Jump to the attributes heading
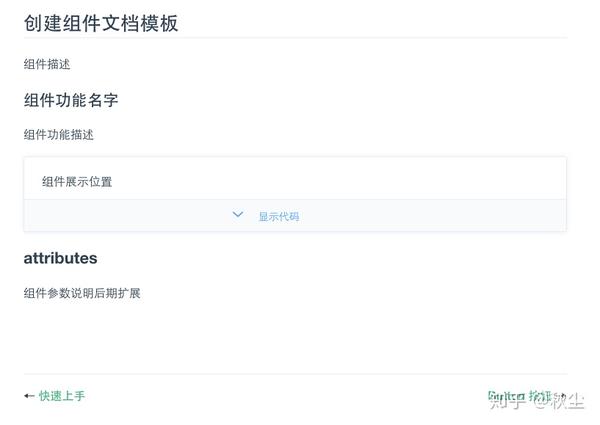Viewport: 600px width, 425px height. (60, 258)
